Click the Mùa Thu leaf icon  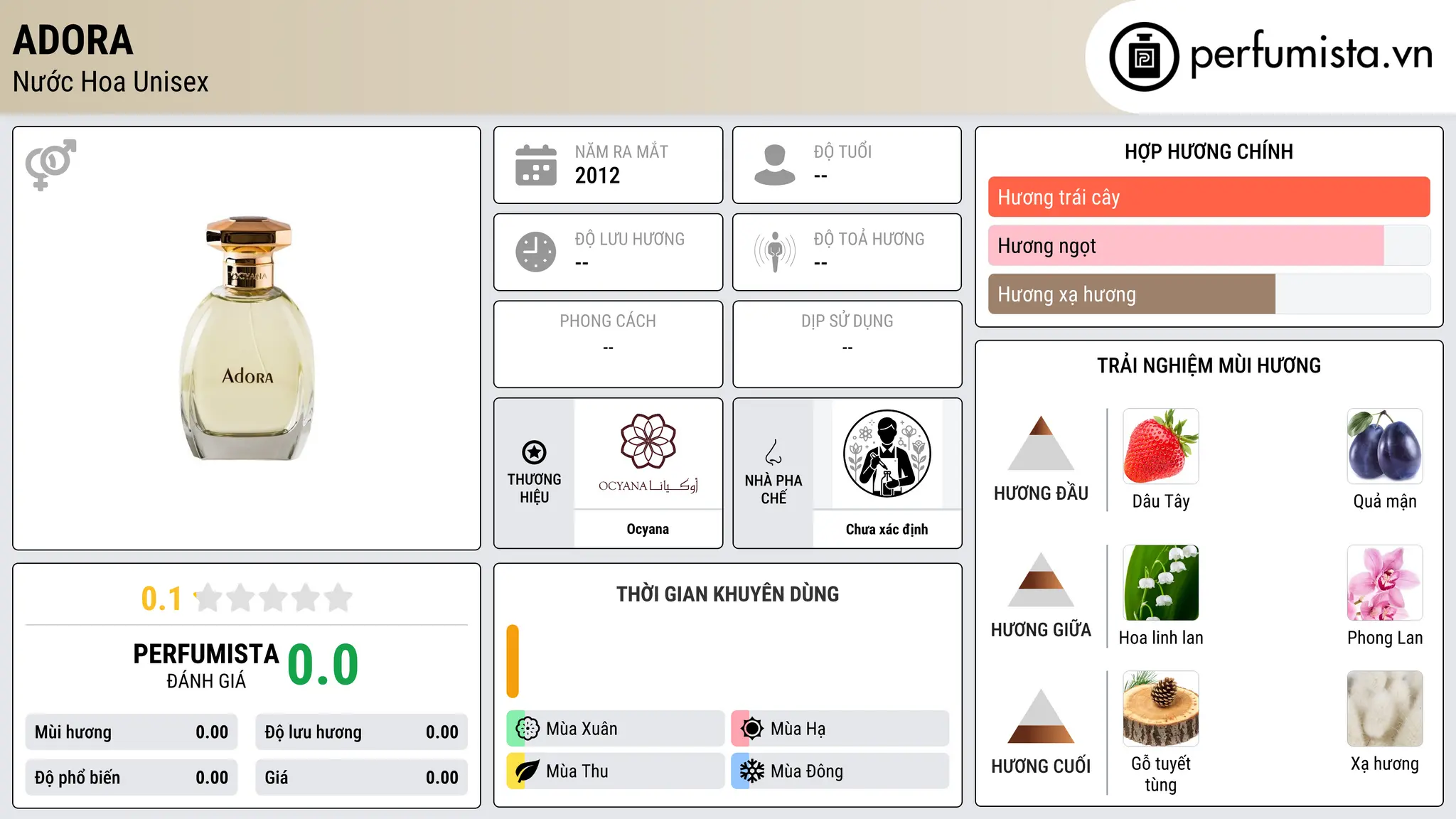pos(527,771)
